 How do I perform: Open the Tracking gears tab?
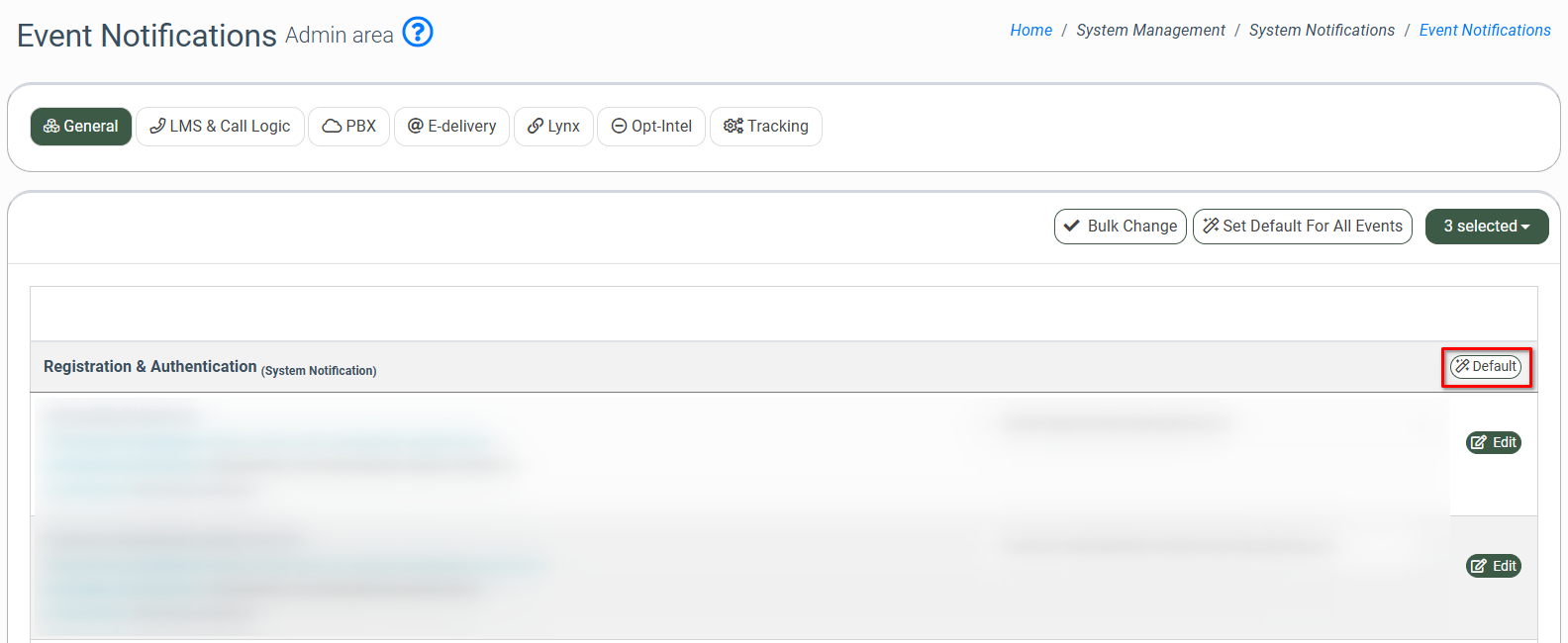click(x=766, y=127)
